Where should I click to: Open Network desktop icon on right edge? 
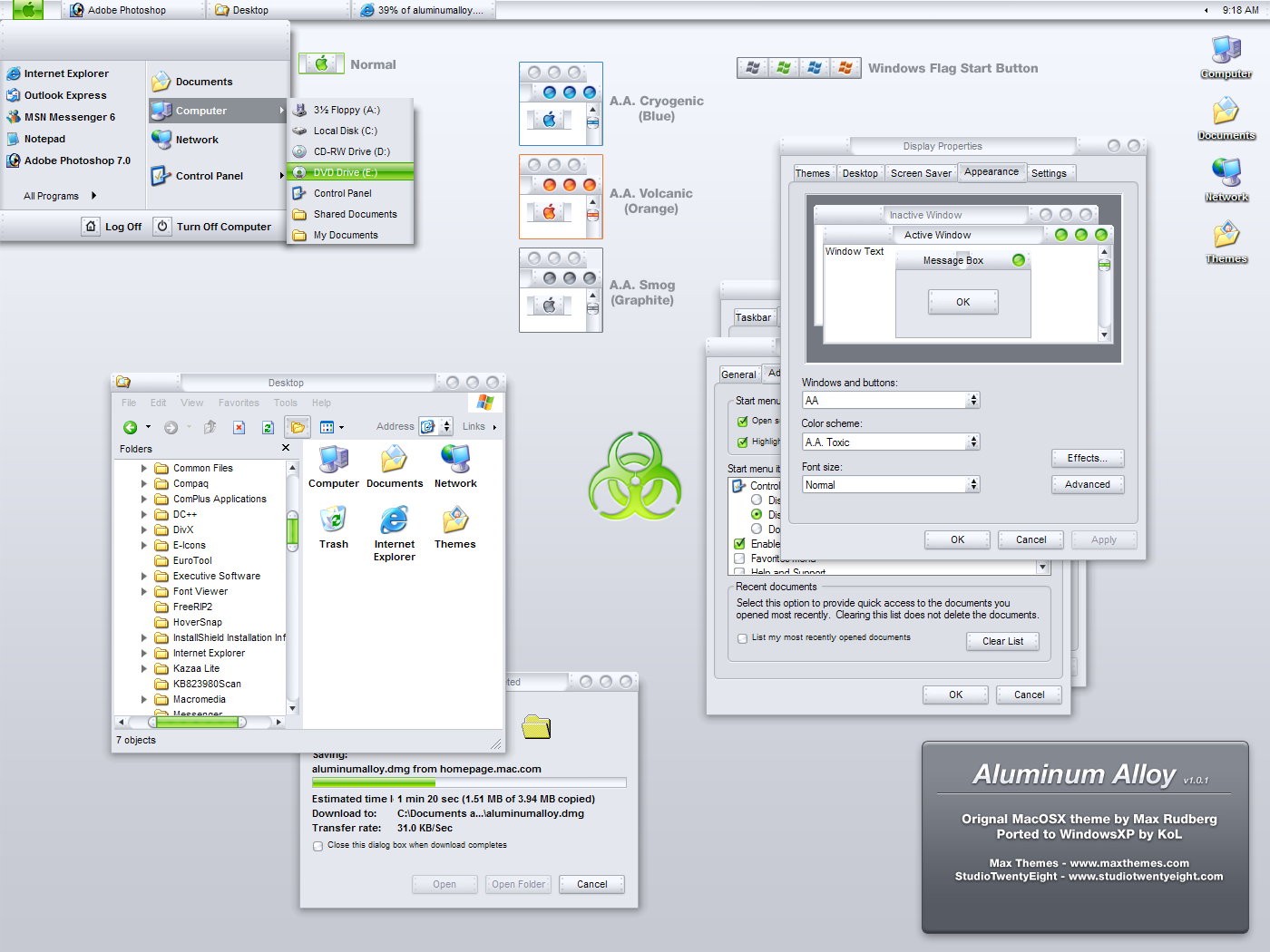(1226, 180)
